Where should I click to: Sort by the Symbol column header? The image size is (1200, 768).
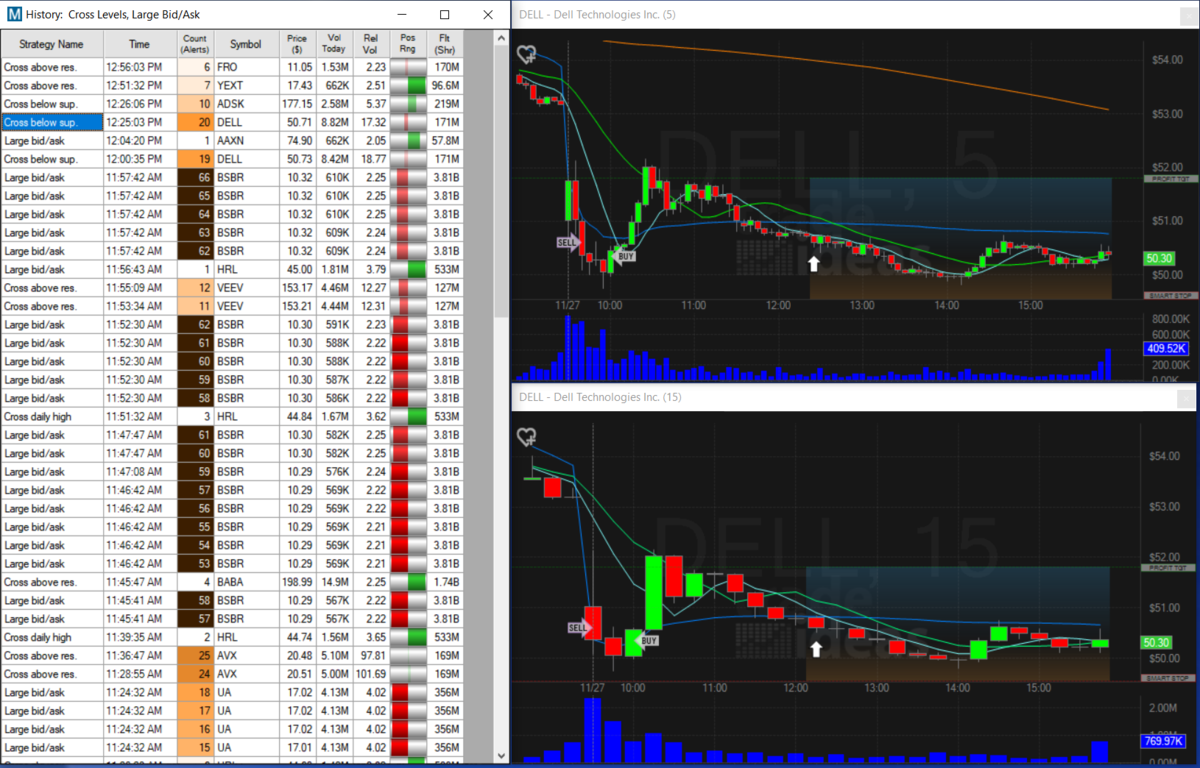click(x=245, y=44)
